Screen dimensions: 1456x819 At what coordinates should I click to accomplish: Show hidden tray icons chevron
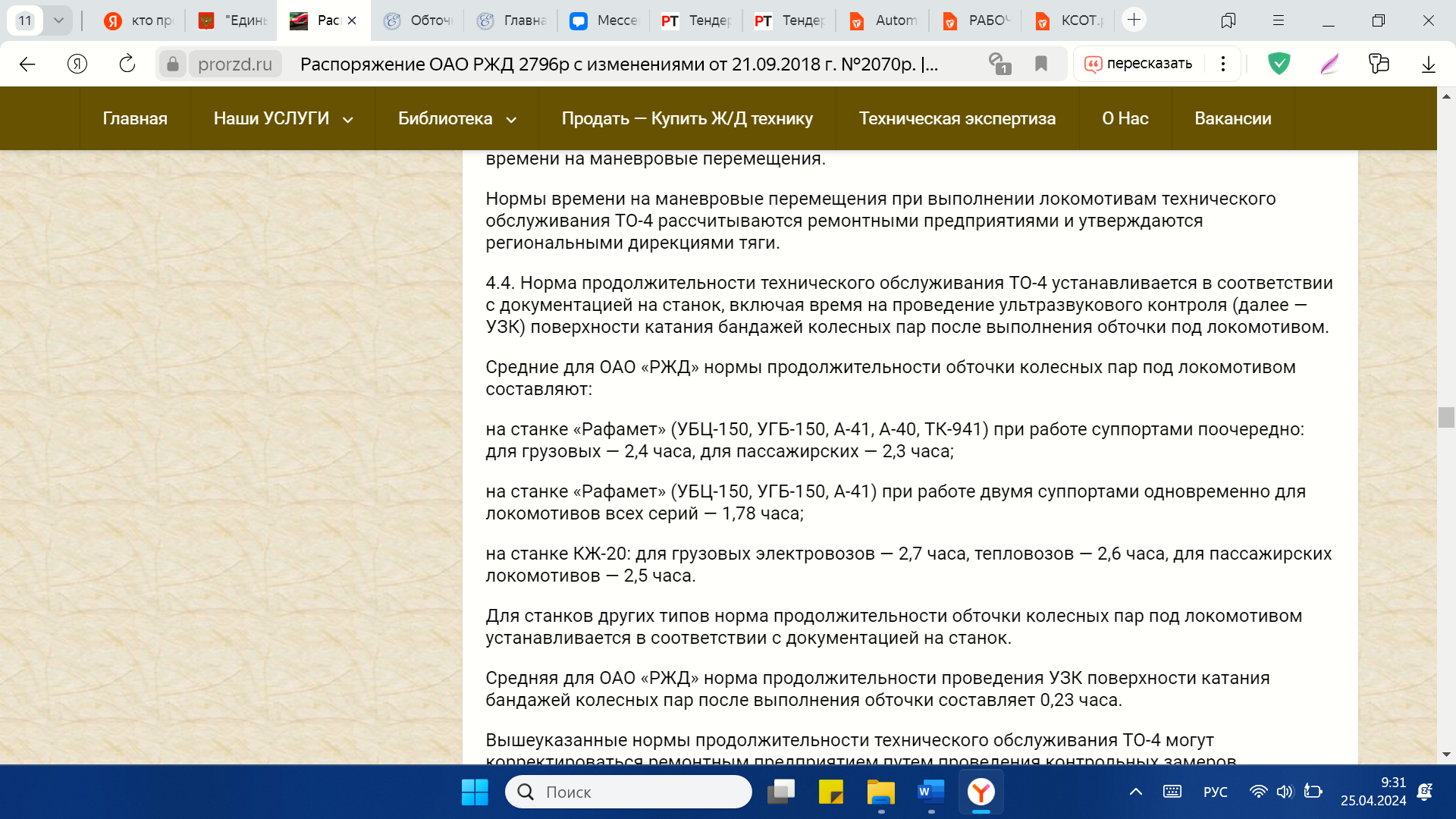1135,792
